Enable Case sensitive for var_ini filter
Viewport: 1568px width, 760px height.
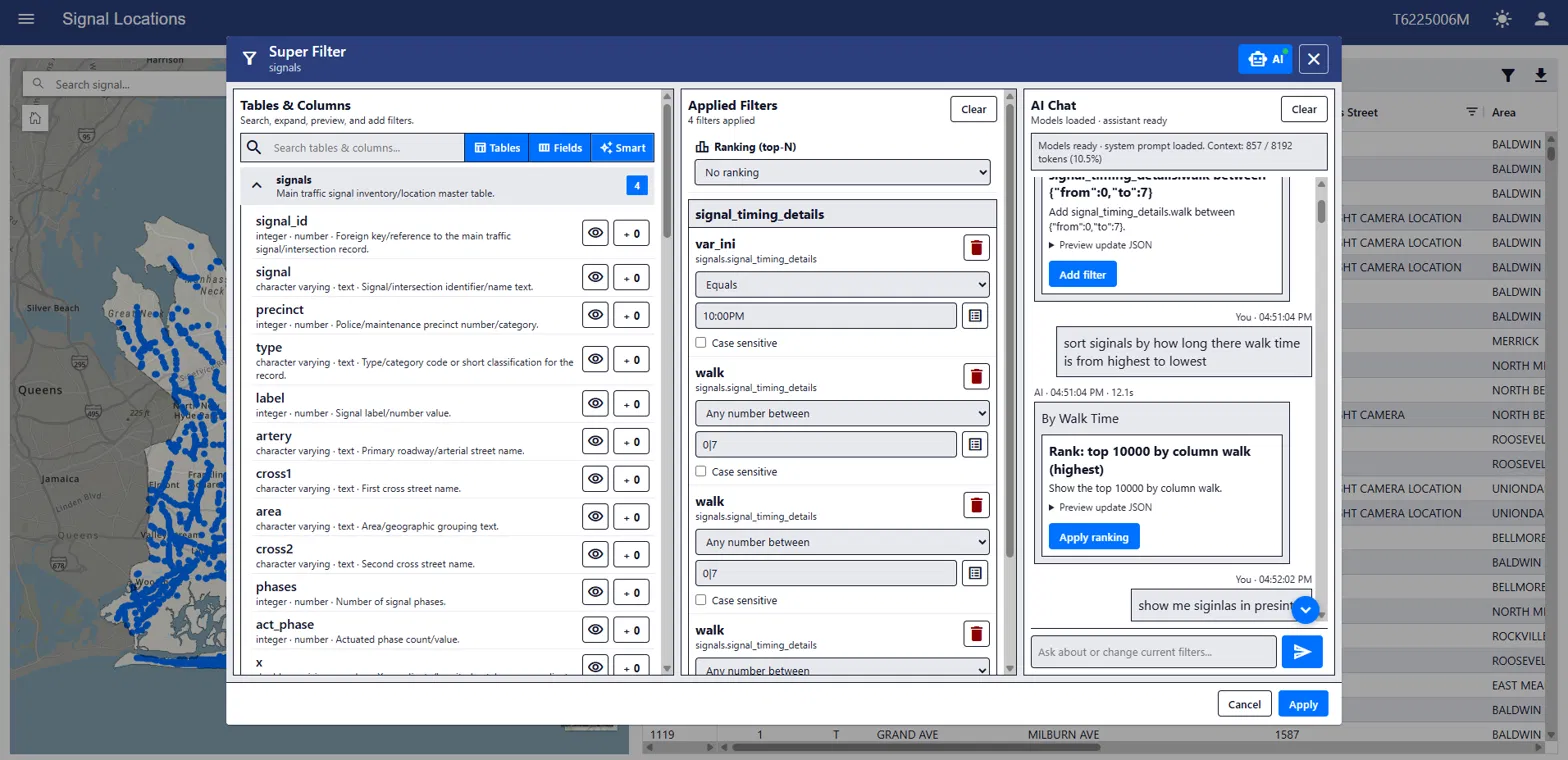[701, 343]
